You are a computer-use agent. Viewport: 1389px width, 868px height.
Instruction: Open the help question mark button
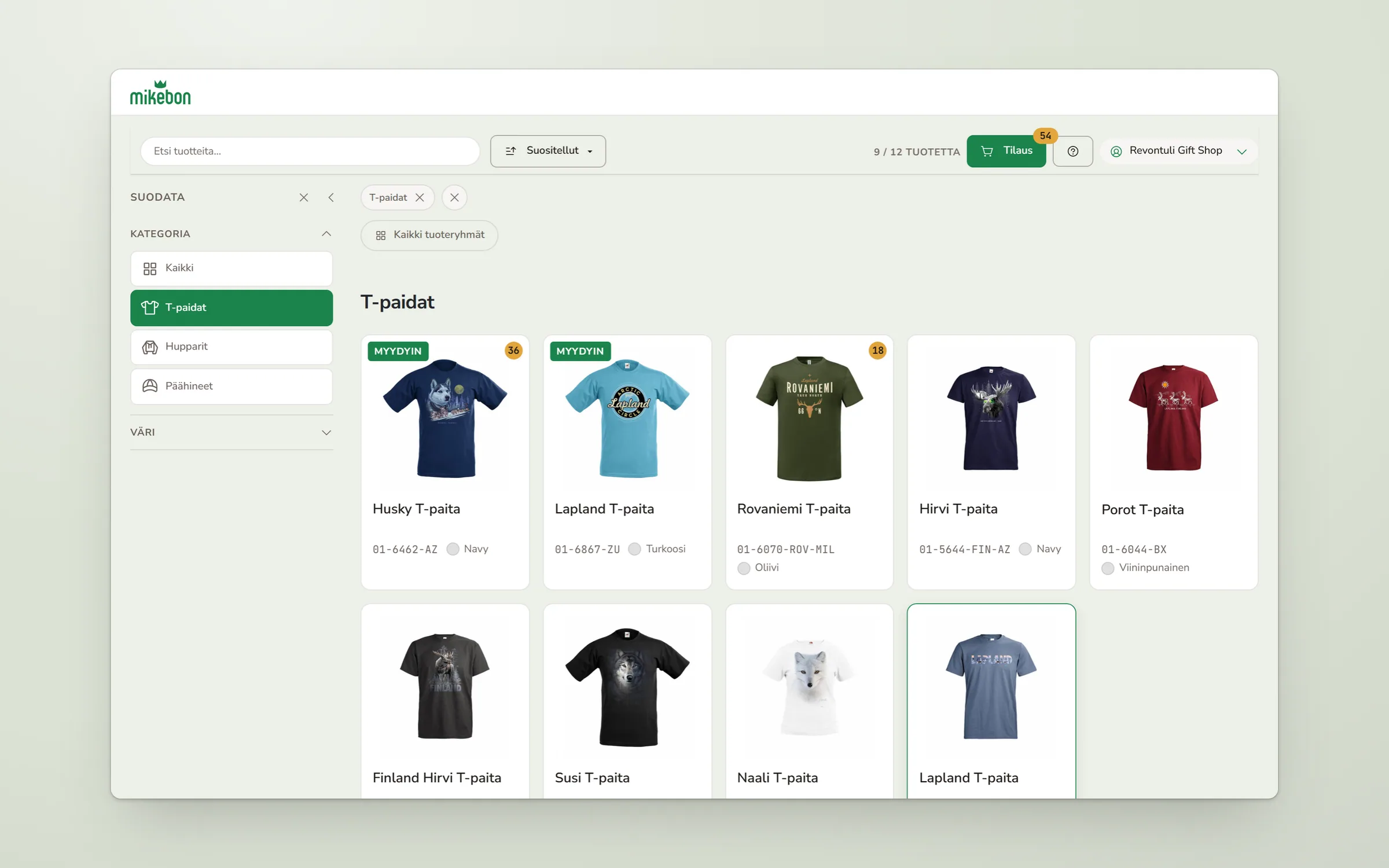(x=1072, y=151)
